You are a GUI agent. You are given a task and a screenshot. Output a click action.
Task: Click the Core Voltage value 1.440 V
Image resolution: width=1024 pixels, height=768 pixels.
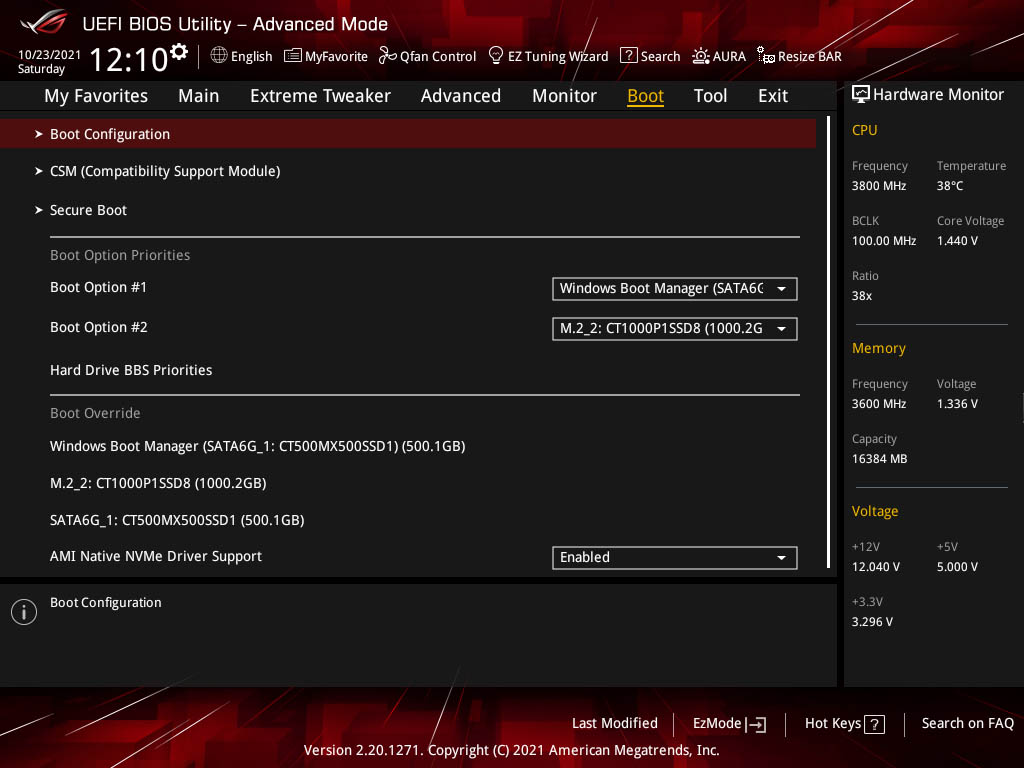pos(957,241)
